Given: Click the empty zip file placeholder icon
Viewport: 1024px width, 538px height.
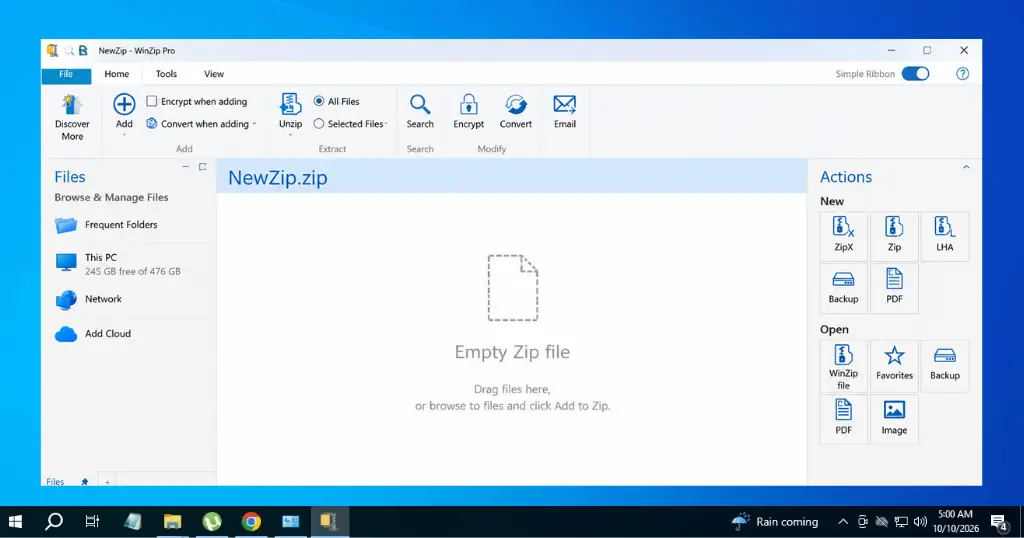Looking at the screenshot, I should [x=513, y=288].
